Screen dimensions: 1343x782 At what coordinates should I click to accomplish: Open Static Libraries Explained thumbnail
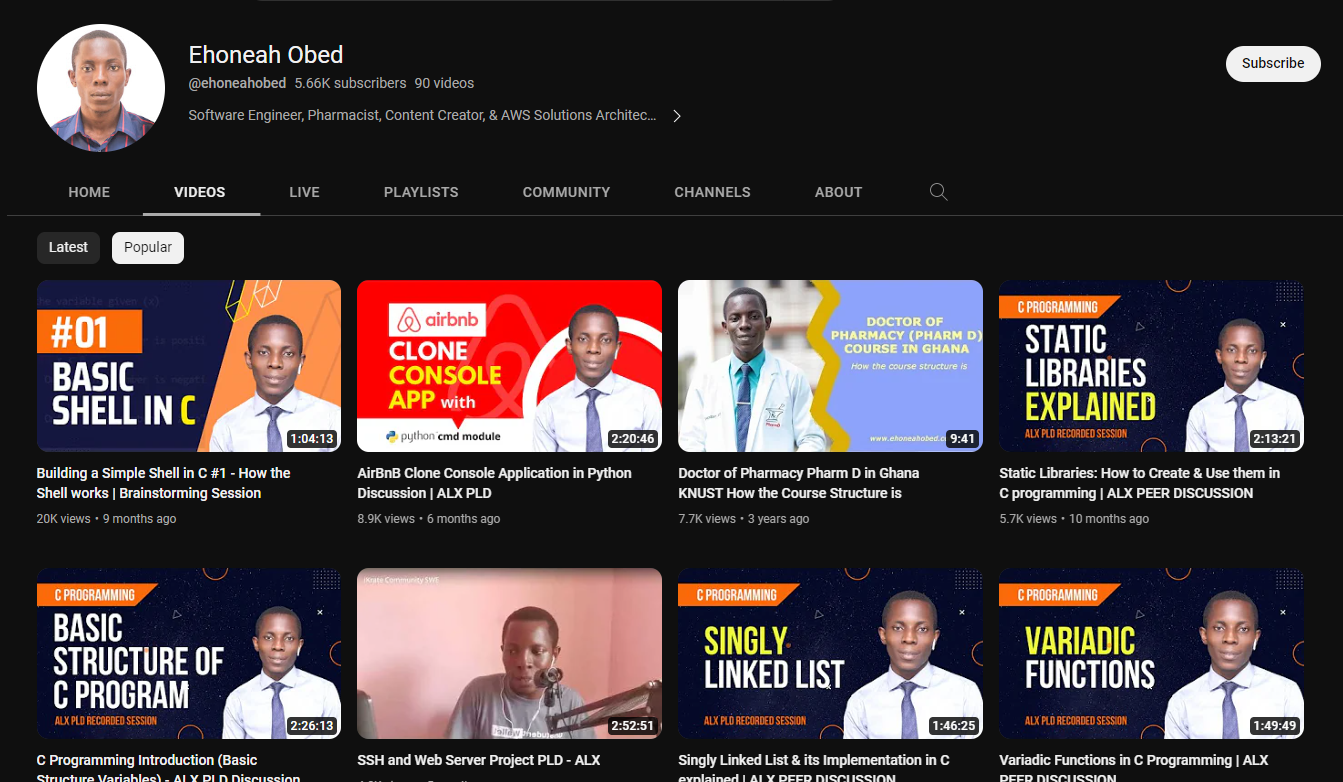coord(1151,366)
